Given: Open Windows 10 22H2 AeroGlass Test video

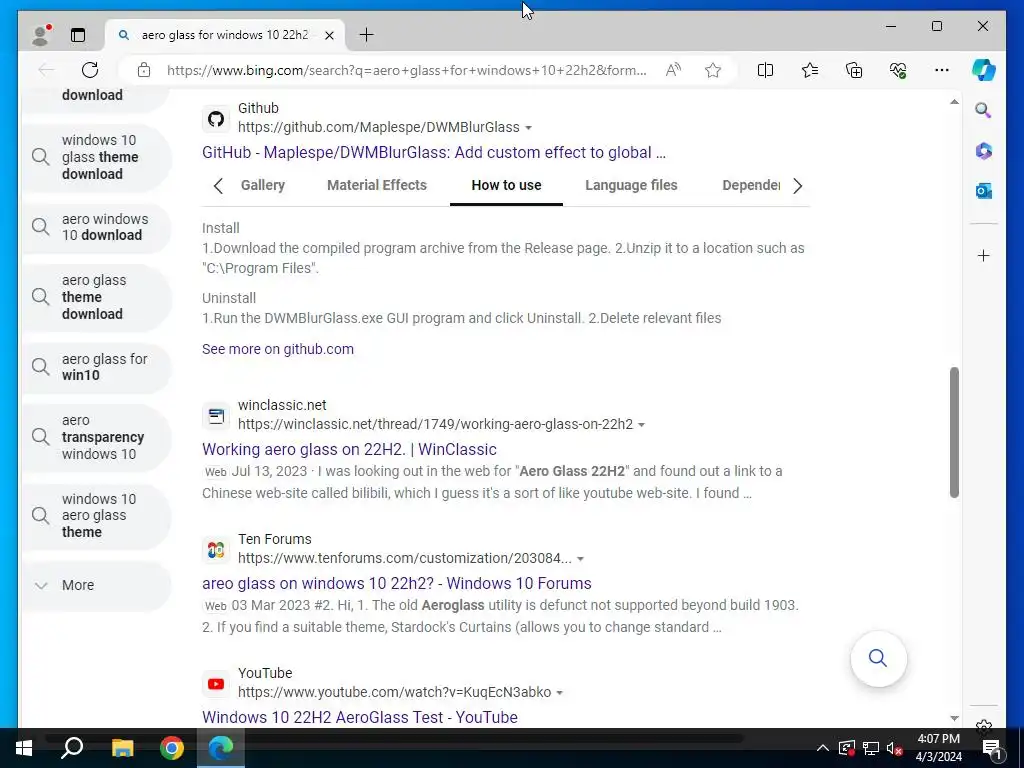Looking at the screenshot, I should coord(360,717).
